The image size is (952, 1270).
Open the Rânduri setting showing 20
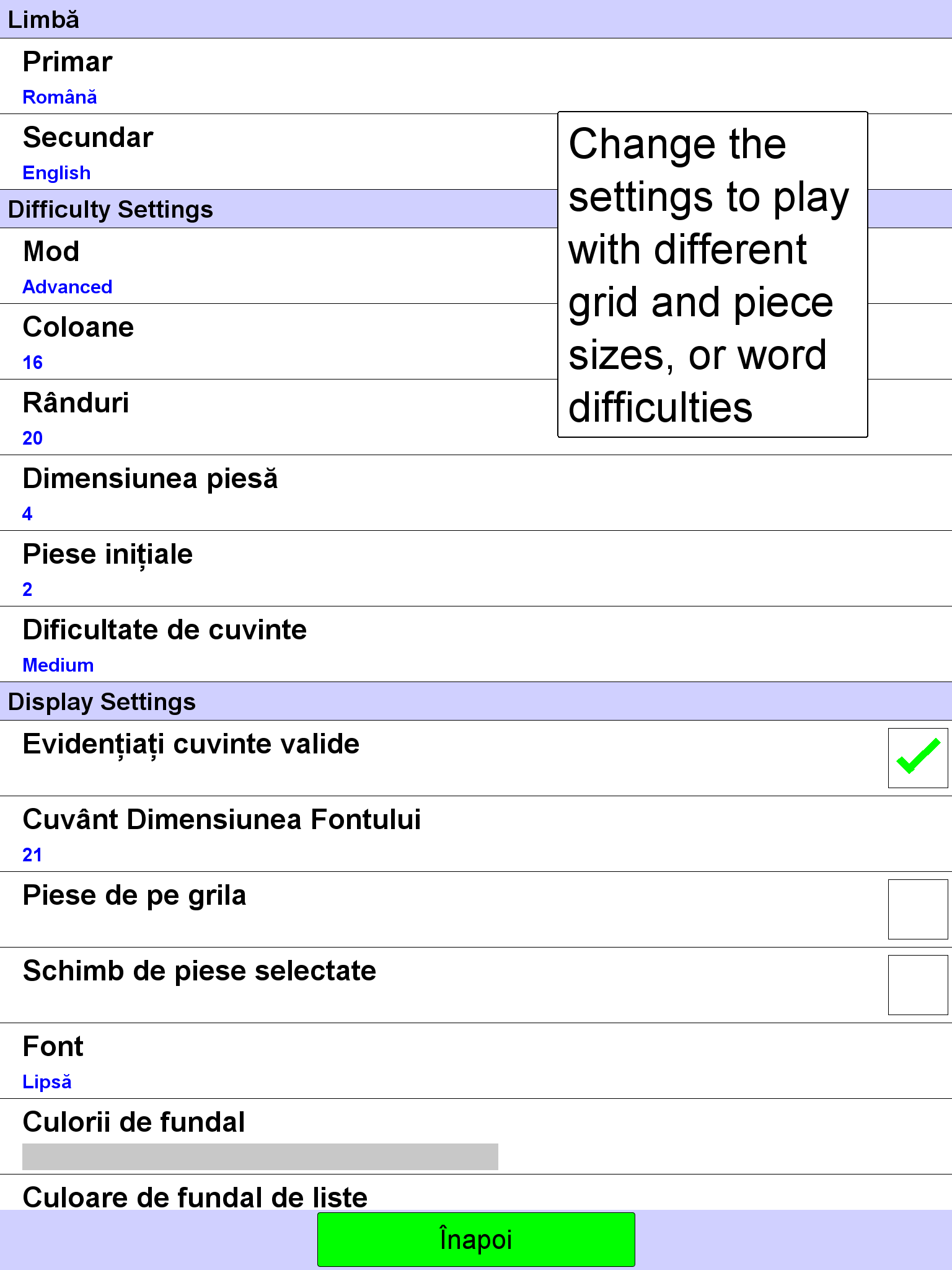[476, 417]
